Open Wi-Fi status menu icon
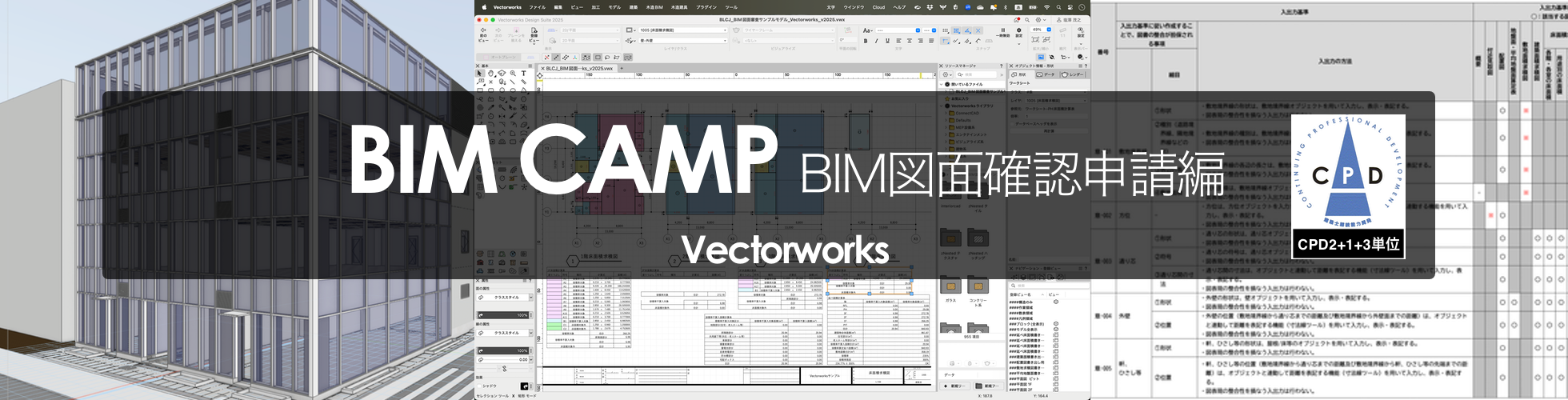This screenshot has height=400, width=1568. point(1046,7)
